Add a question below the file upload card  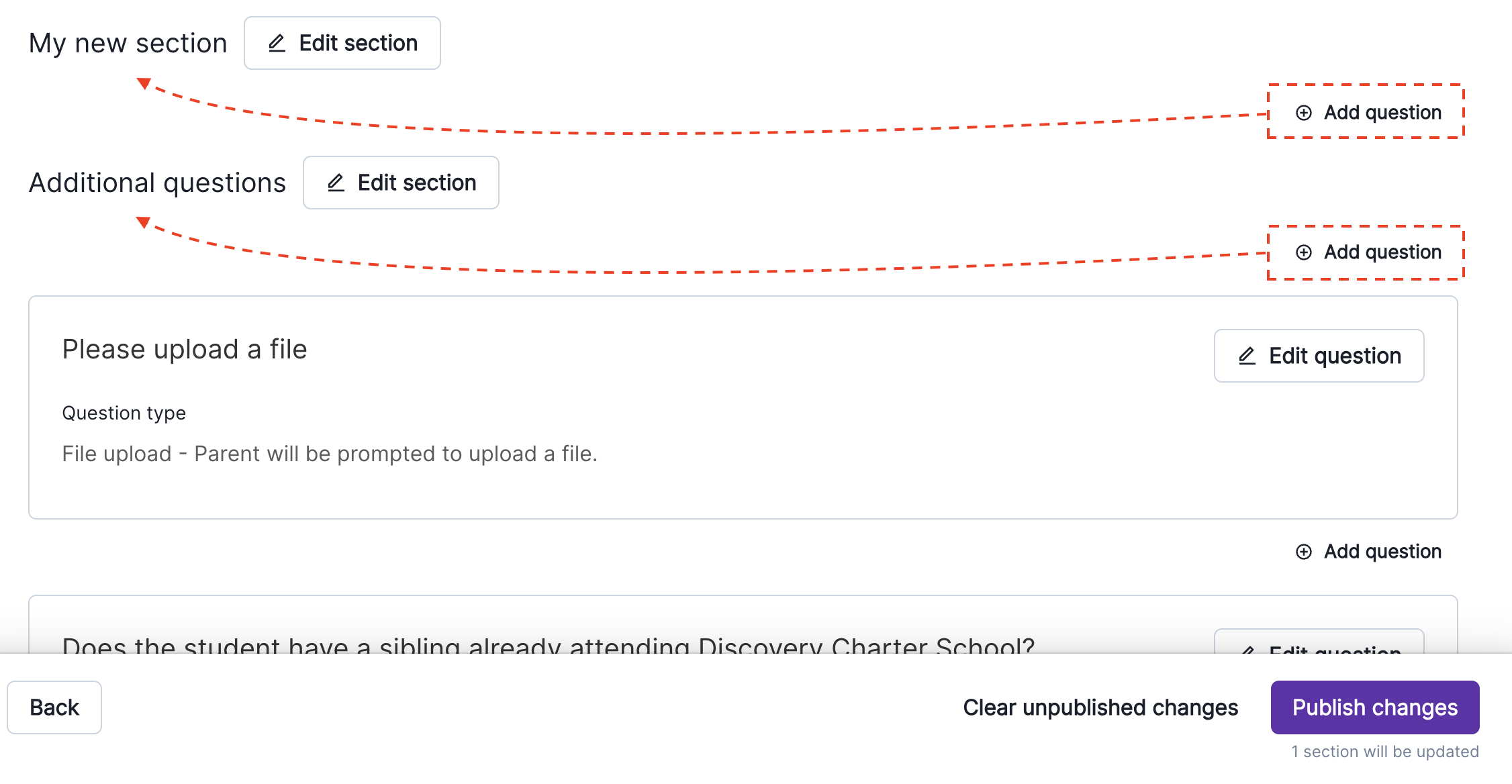[x=1367, y=551]
